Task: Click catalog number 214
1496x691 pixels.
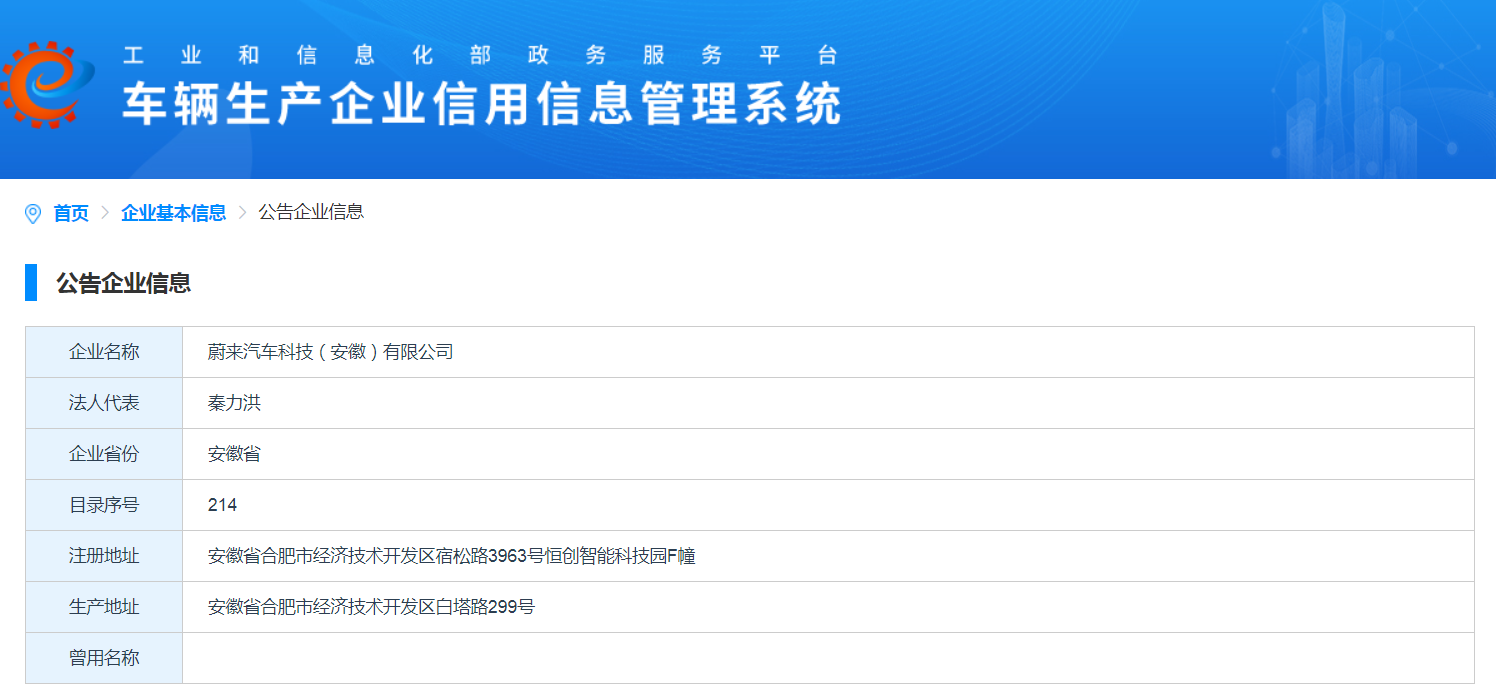Action: click(222, 505)
